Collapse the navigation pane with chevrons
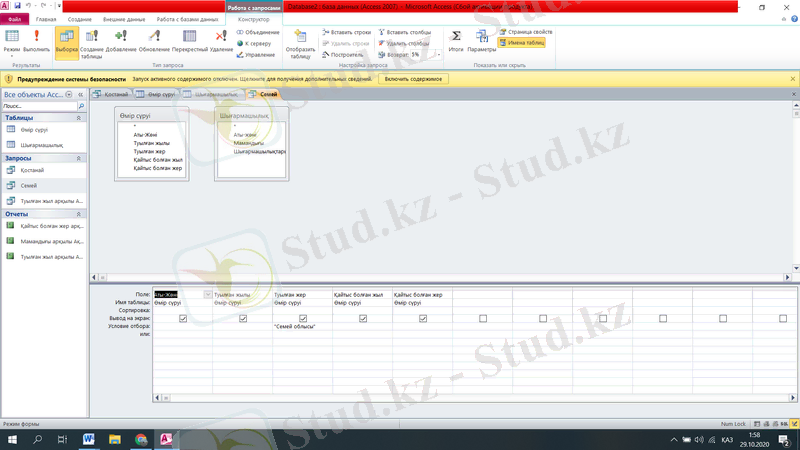The width and height of the screenshot is (800, 450). (81, 94)
